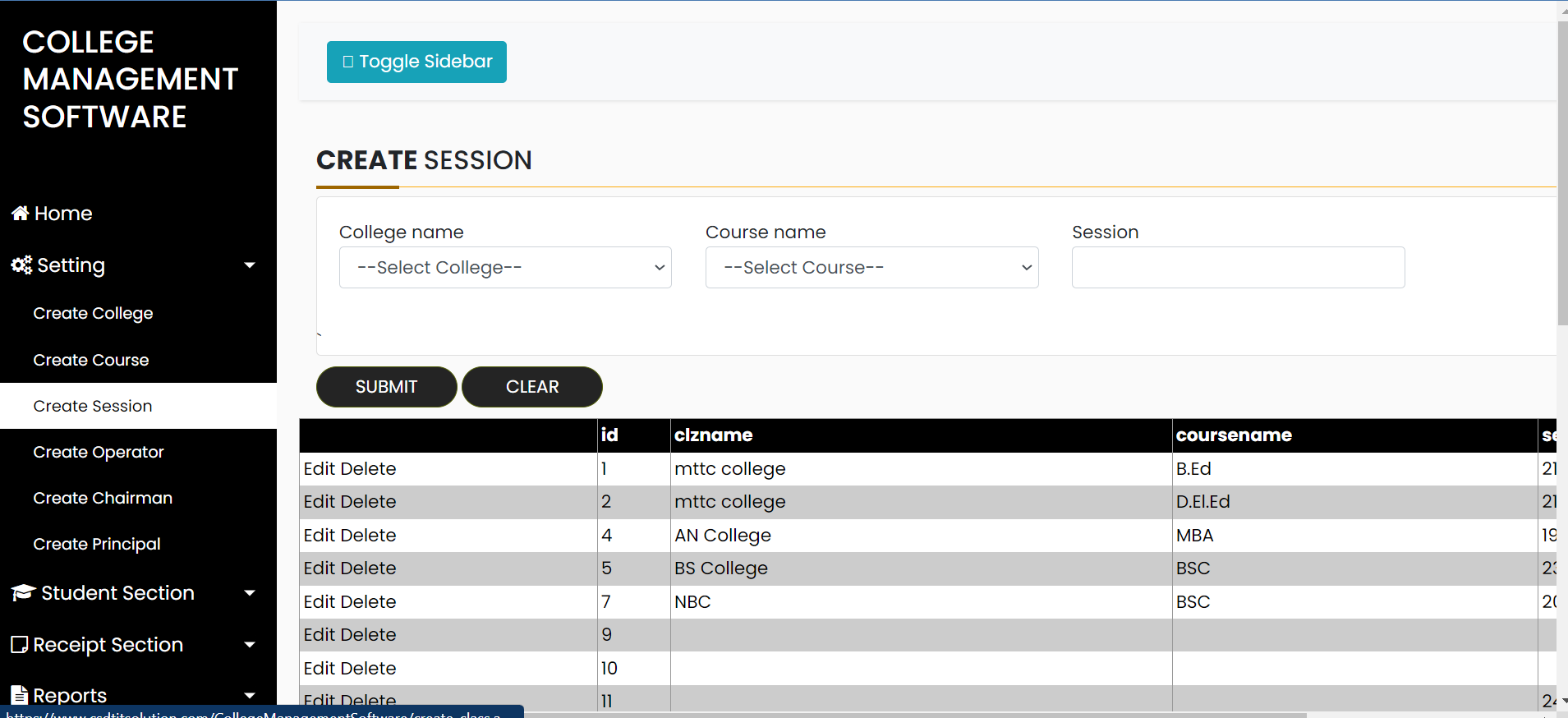Click the Reports document icon
Image resolution: width=1568 pixels, height=718 pixels.
click(20, 695)
